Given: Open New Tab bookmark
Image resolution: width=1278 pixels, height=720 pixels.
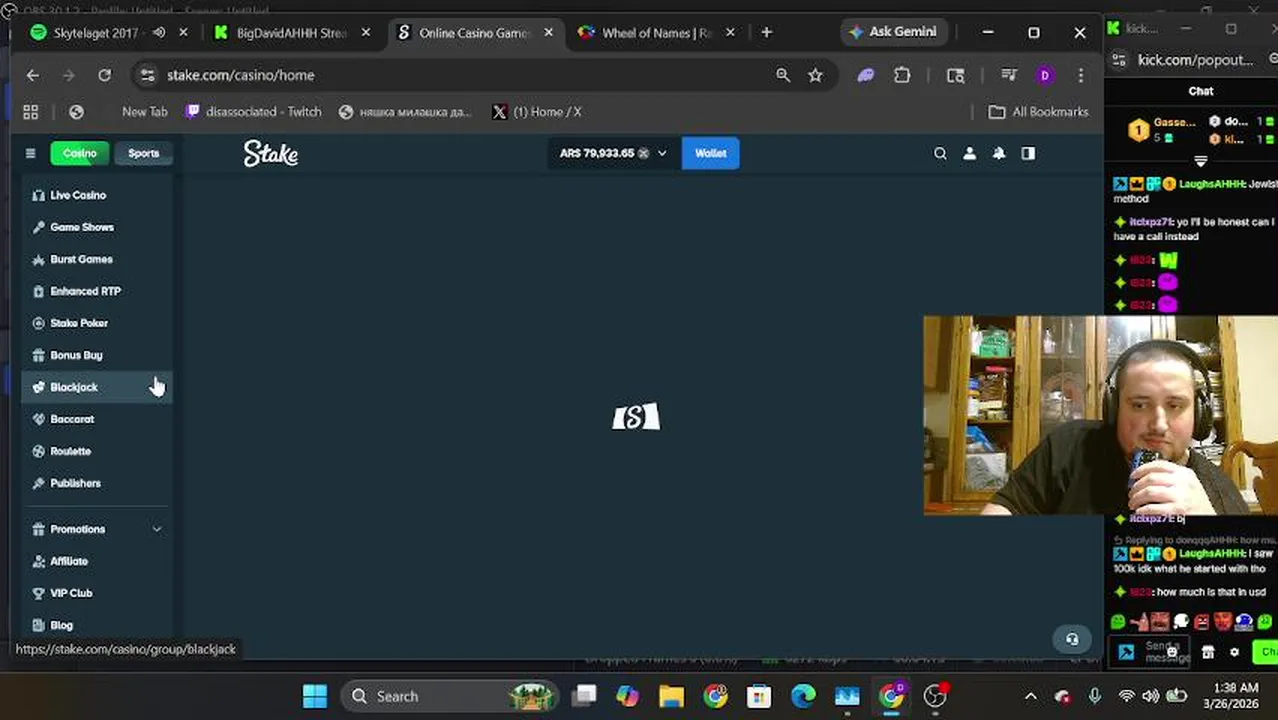Looking at the screenshot, I should pyautogui.click(x=145, y=112).
